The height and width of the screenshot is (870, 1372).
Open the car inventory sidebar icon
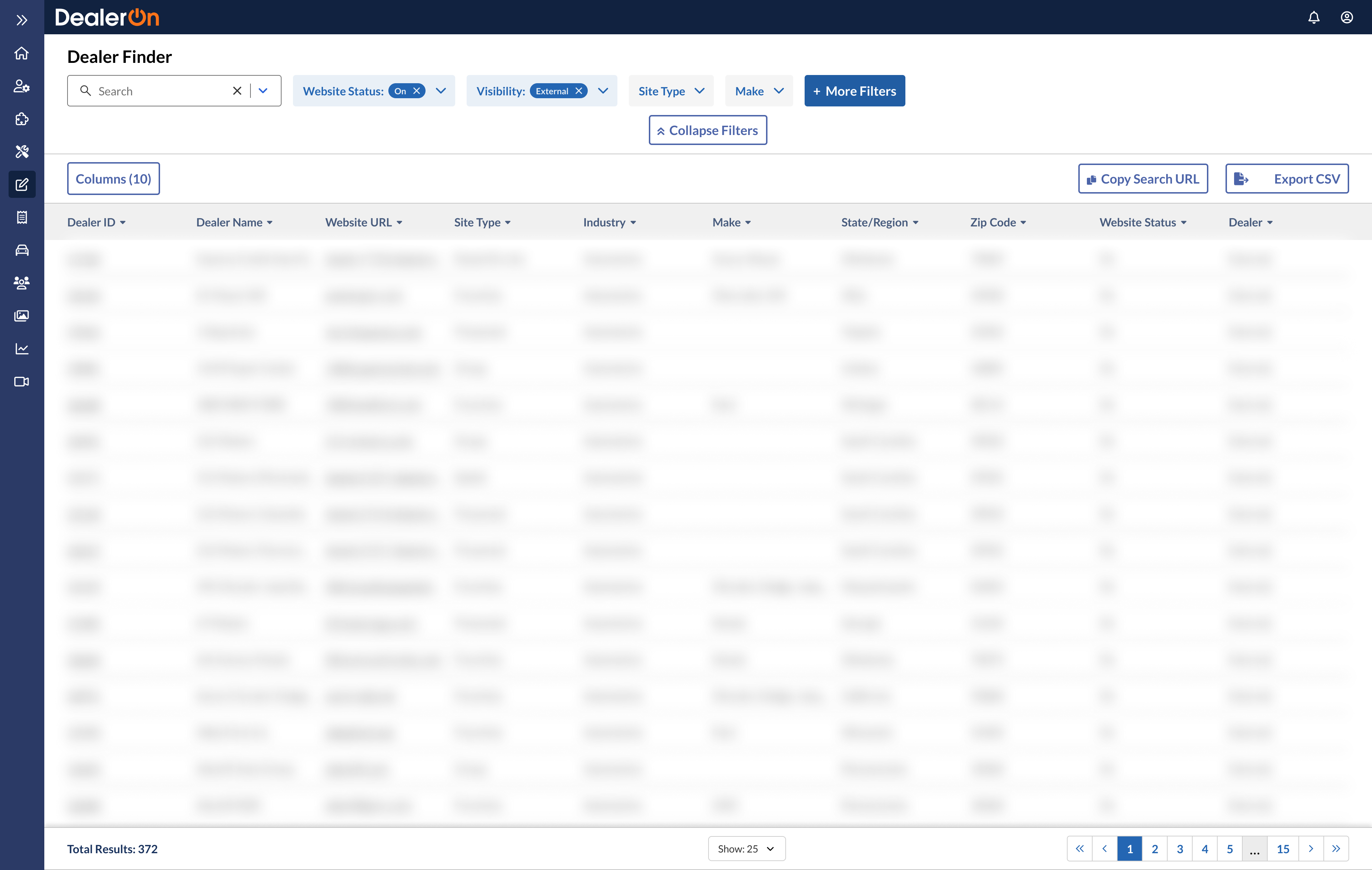tap(22, 250)
